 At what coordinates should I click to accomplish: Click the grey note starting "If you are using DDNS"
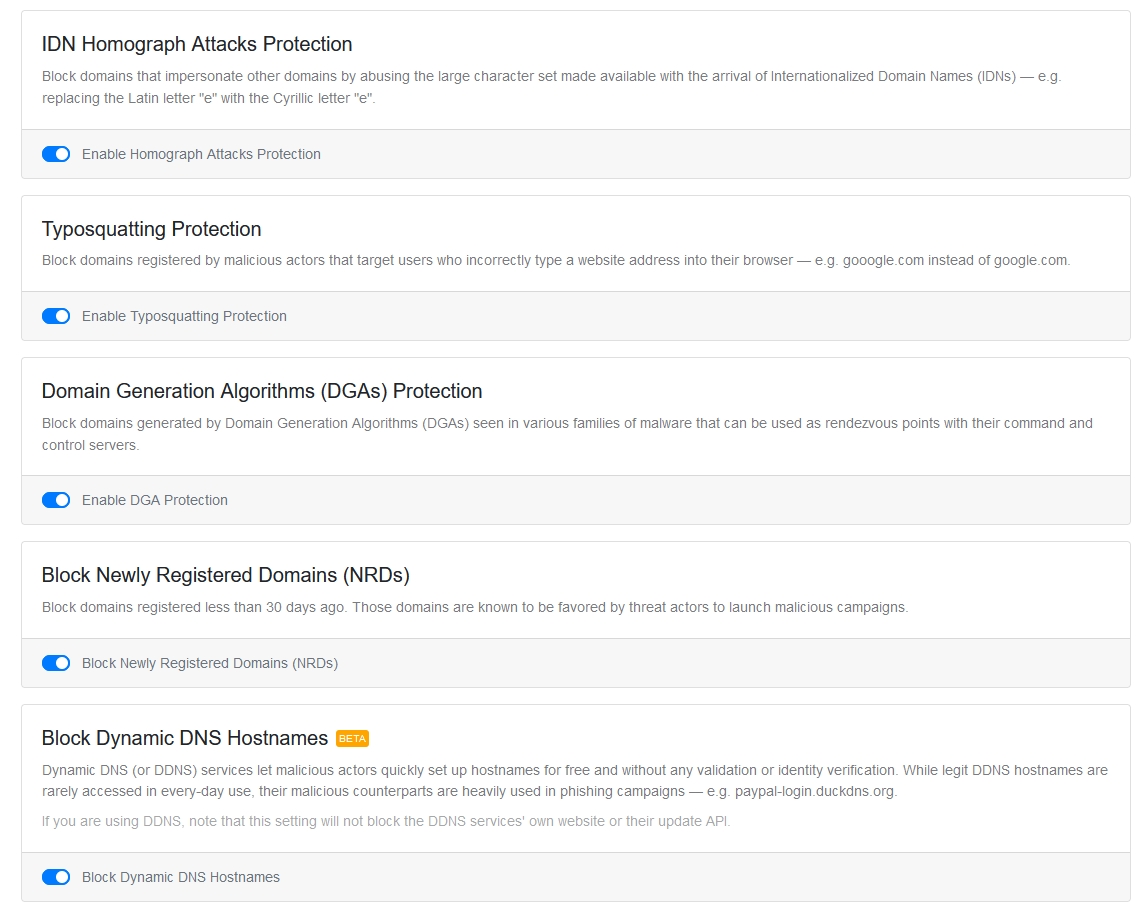point(386,822)
